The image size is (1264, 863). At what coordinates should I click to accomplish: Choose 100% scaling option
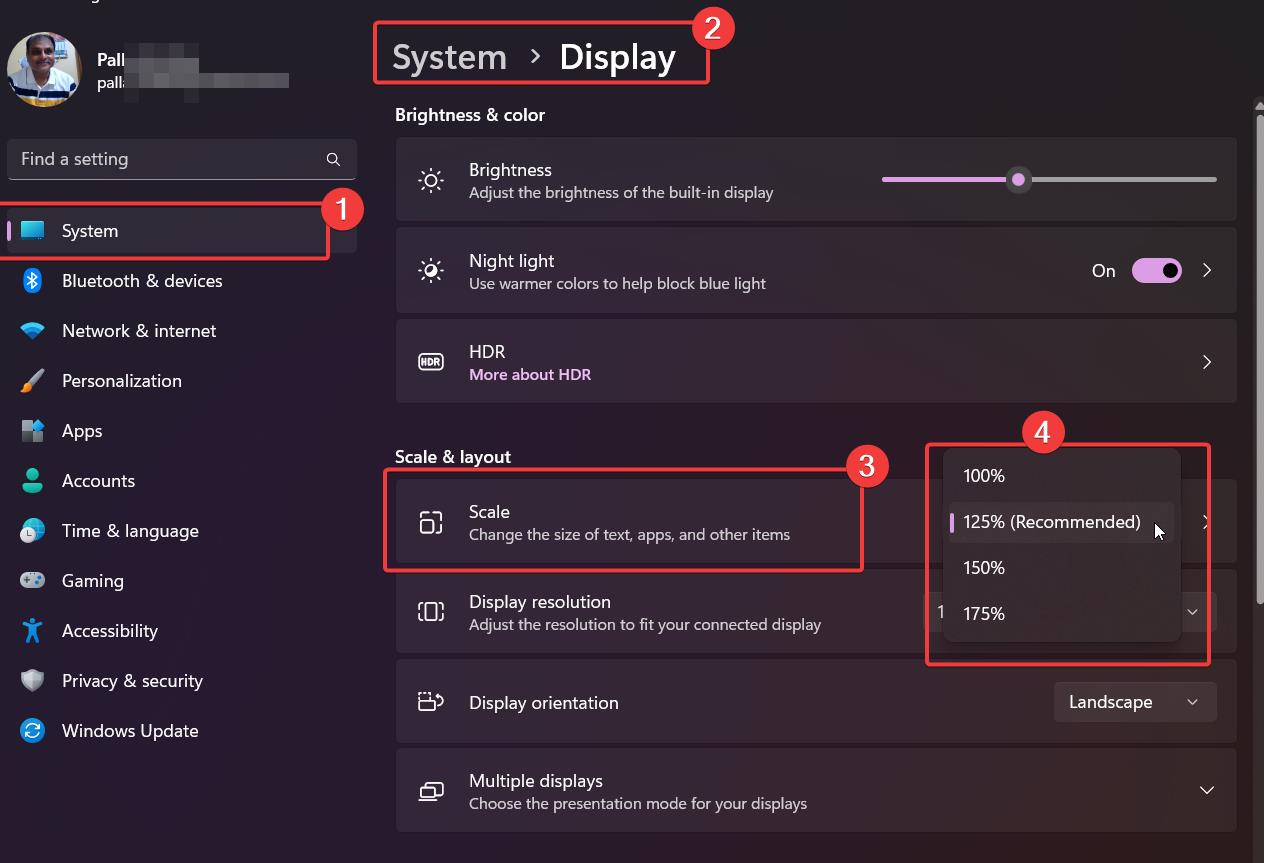pyautogui.click(x=983, y=475)
